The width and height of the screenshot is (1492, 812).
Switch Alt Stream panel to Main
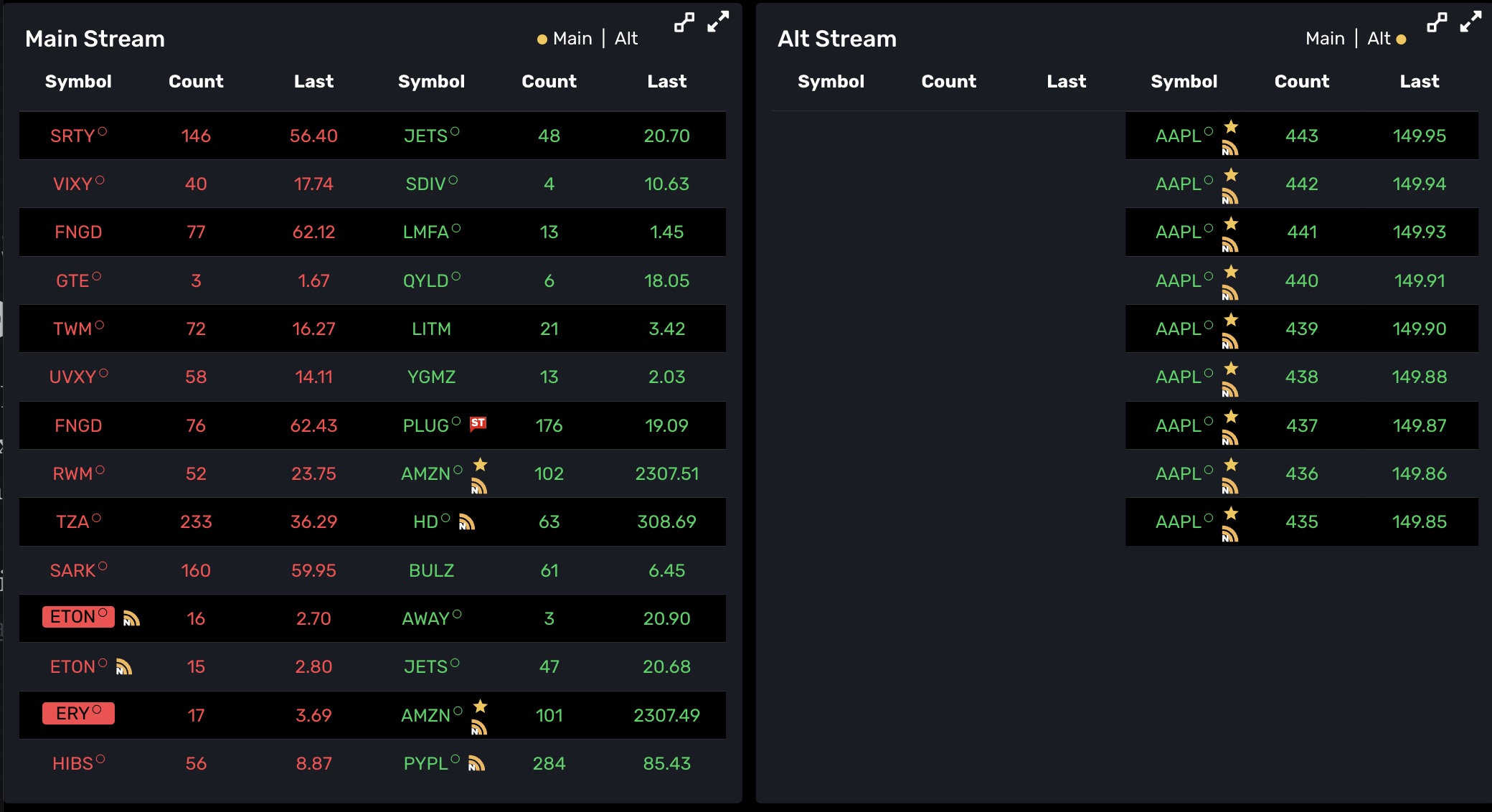pyautogui.click(x=1325, y=39)
